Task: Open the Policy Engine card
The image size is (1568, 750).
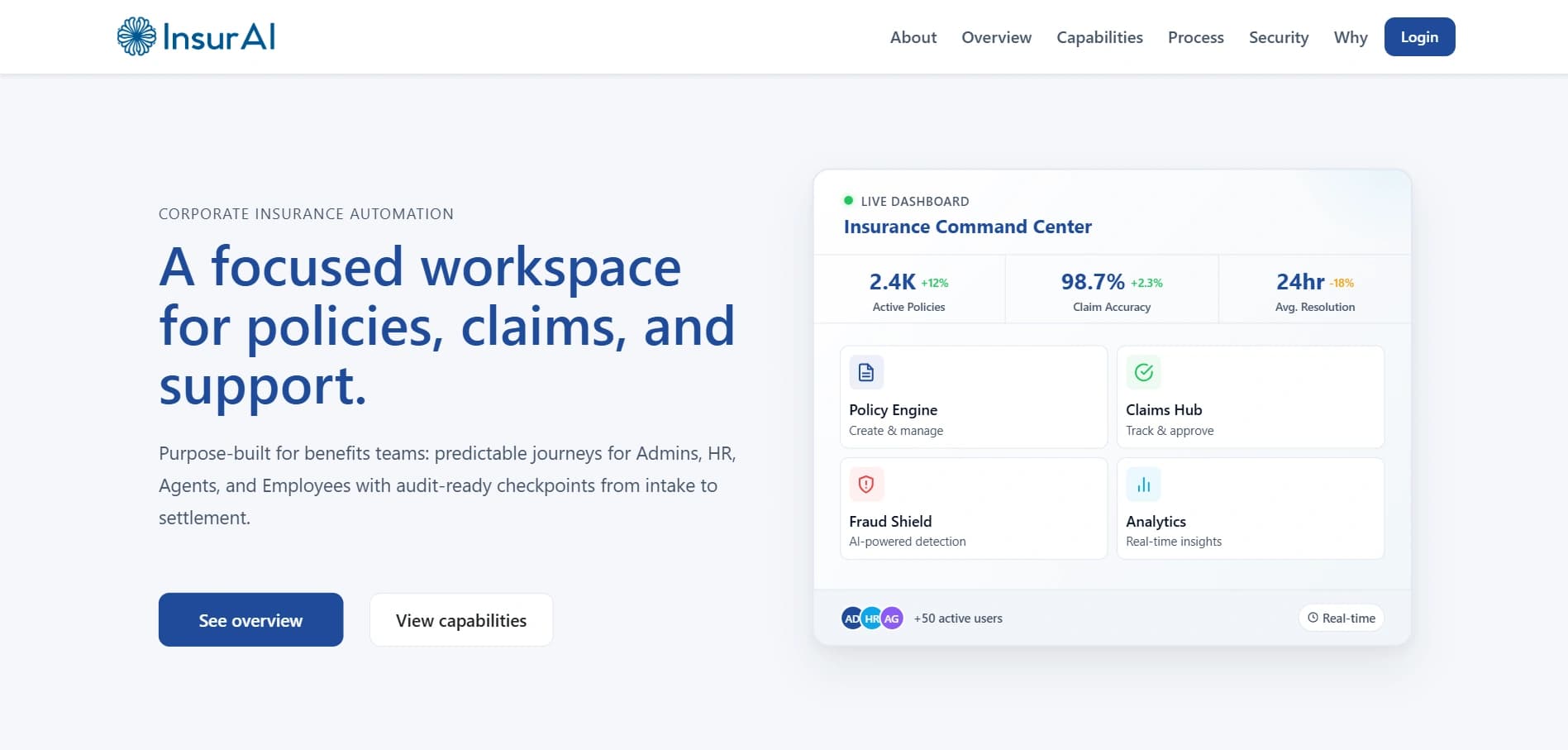Action: click(974, 397)
